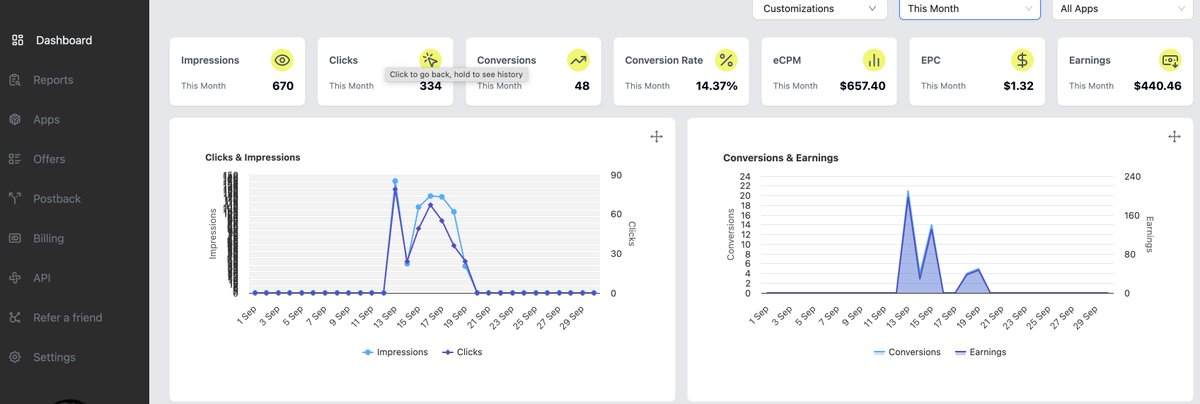Open the Dashboard menu item

click(x=64, y=40)
